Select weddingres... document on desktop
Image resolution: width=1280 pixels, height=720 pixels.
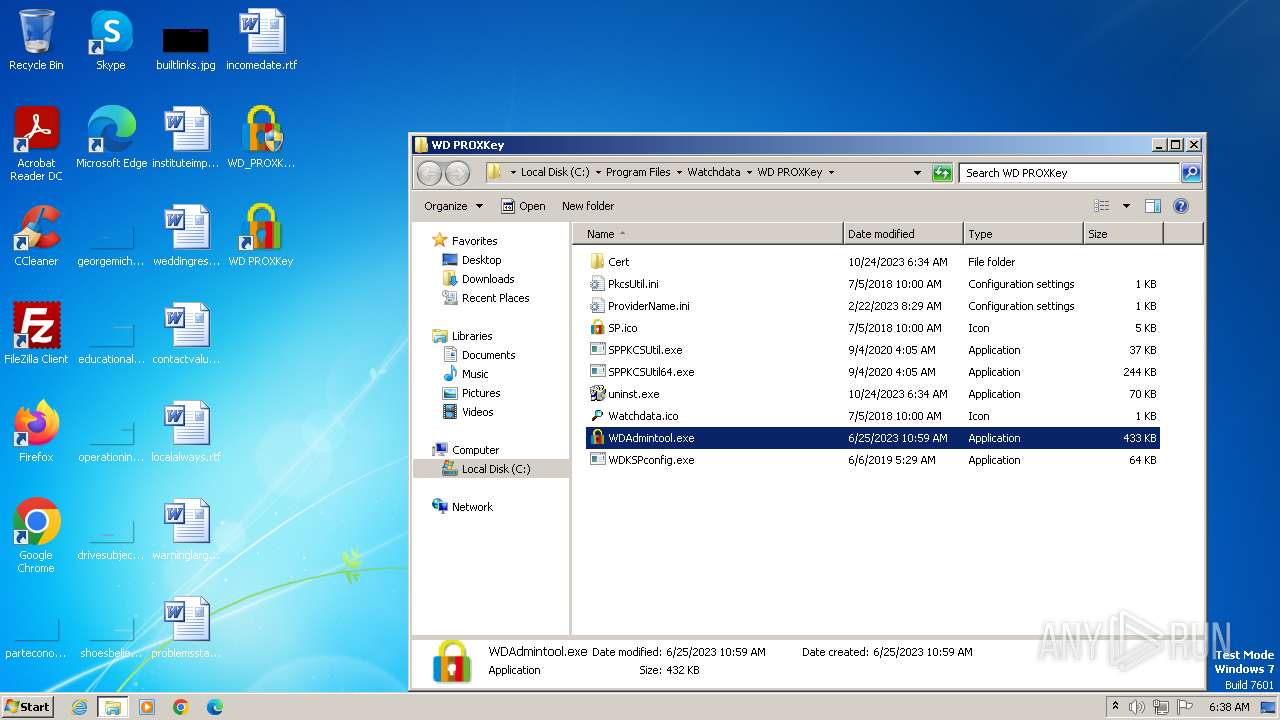[x=186, y=236]
